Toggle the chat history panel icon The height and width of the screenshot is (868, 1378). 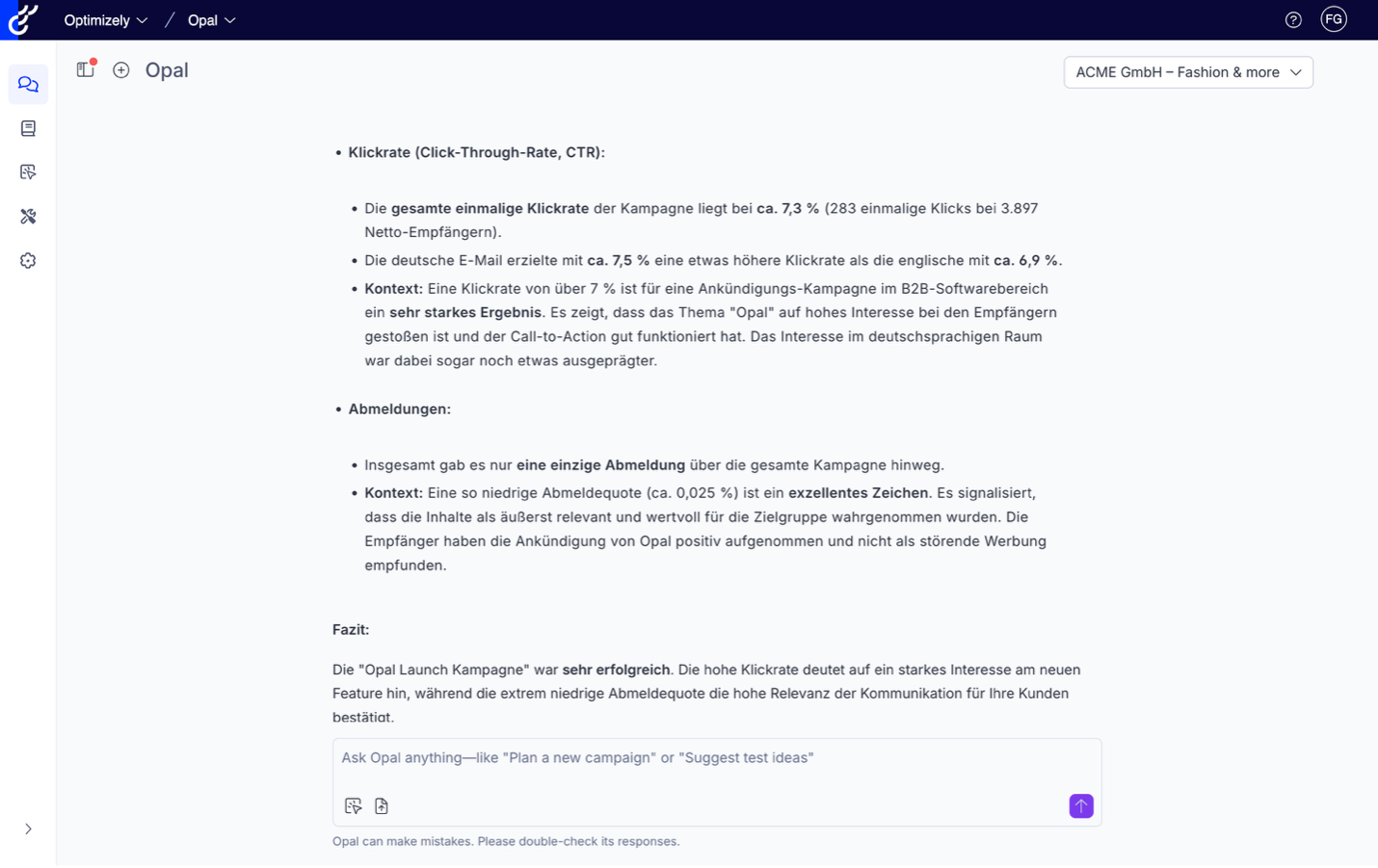pos(86,69)
